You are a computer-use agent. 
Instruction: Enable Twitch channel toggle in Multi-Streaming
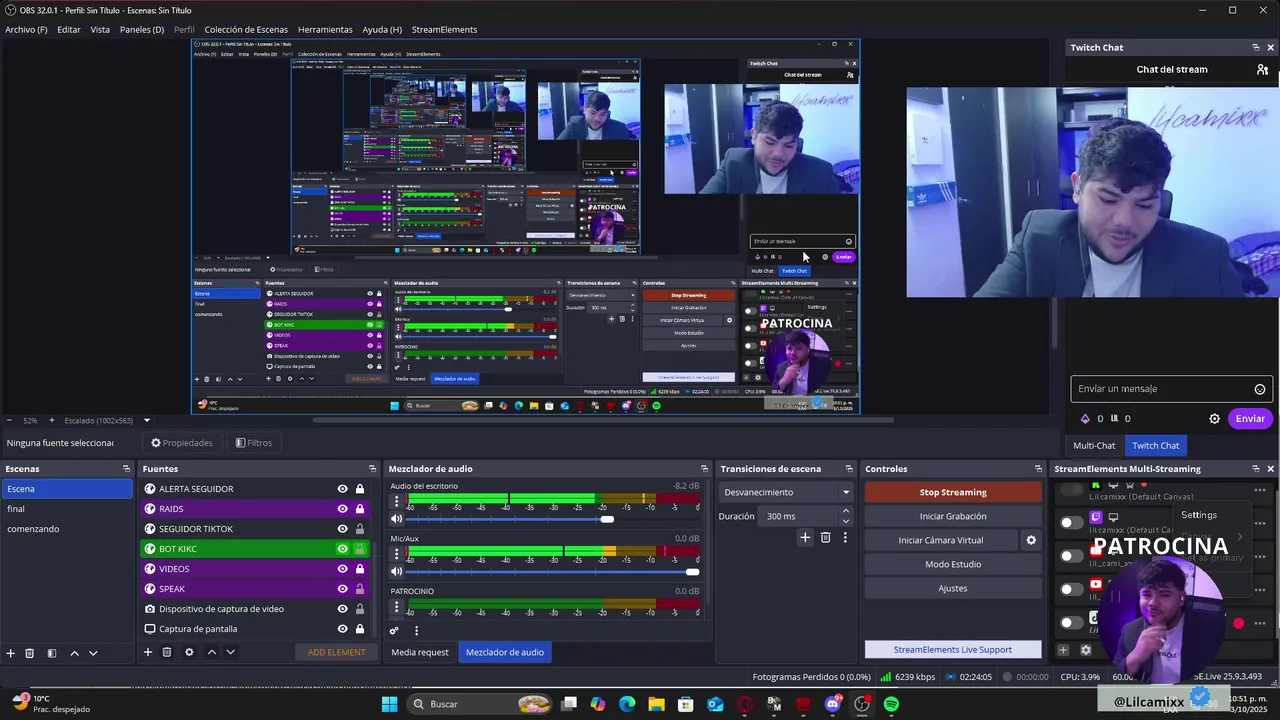click(1072, 522)
